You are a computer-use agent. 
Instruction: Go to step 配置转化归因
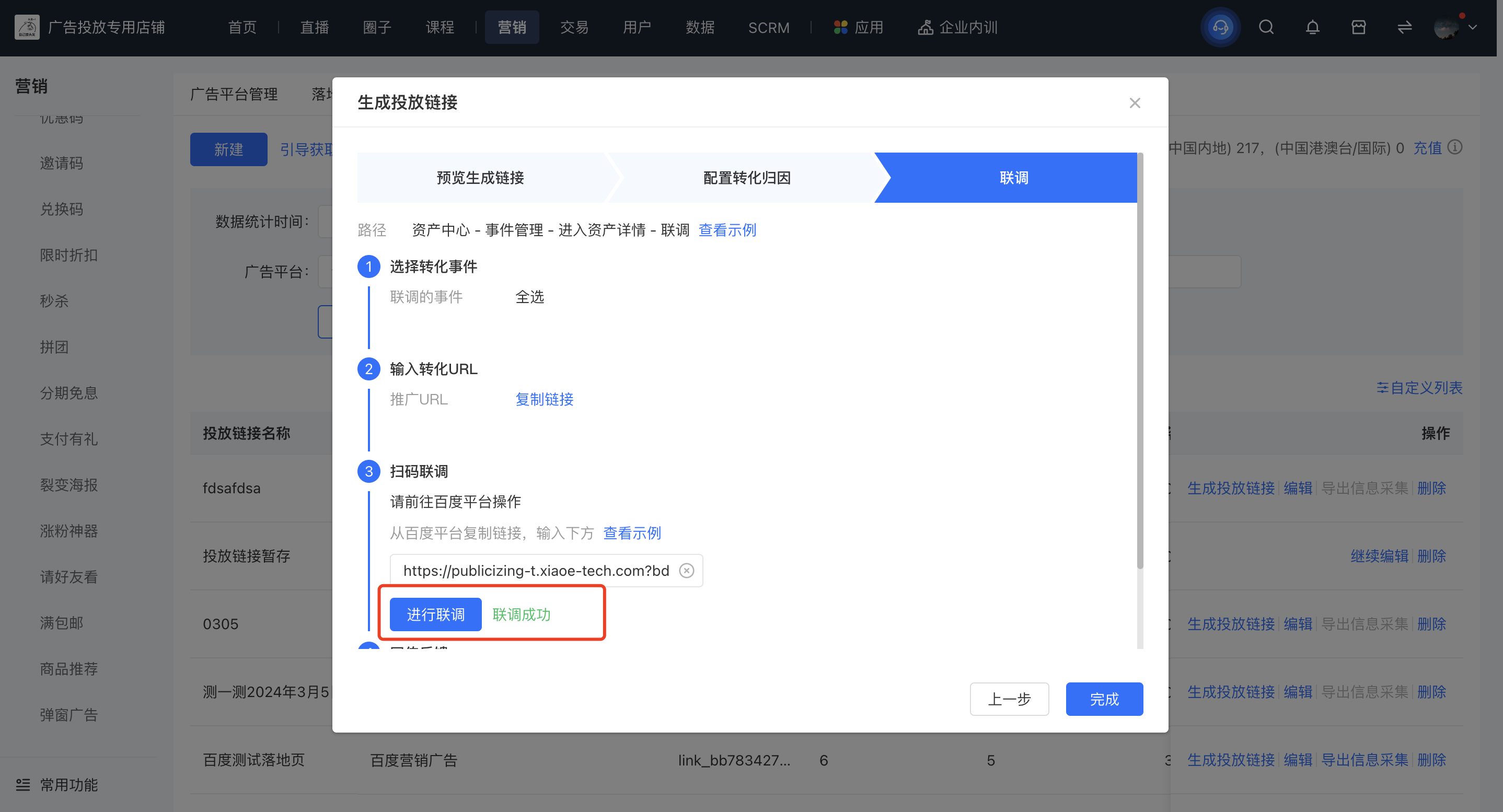[x=746, y=178]
